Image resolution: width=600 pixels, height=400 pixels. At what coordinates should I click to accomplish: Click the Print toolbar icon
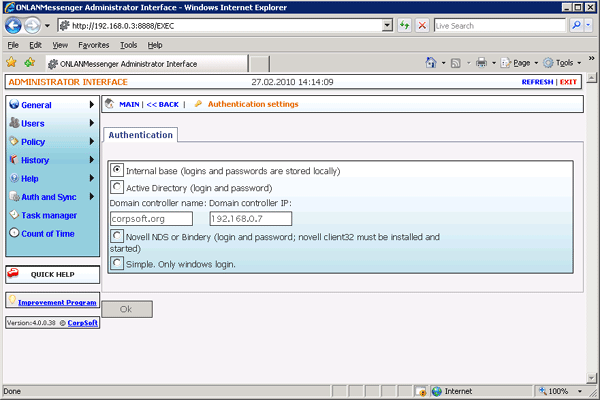[481, 62]
